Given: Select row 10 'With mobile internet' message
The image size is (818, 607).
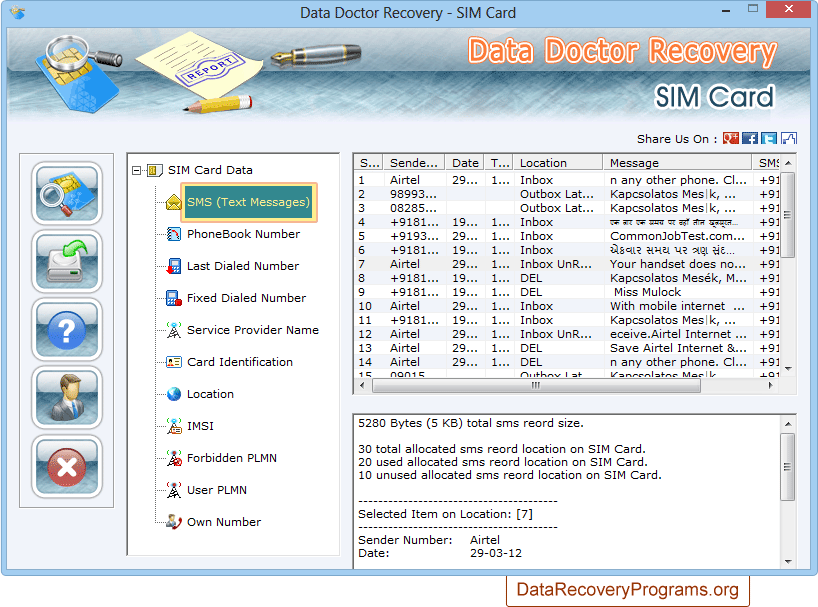Looking at the screenshot, I should click(567, 306).
